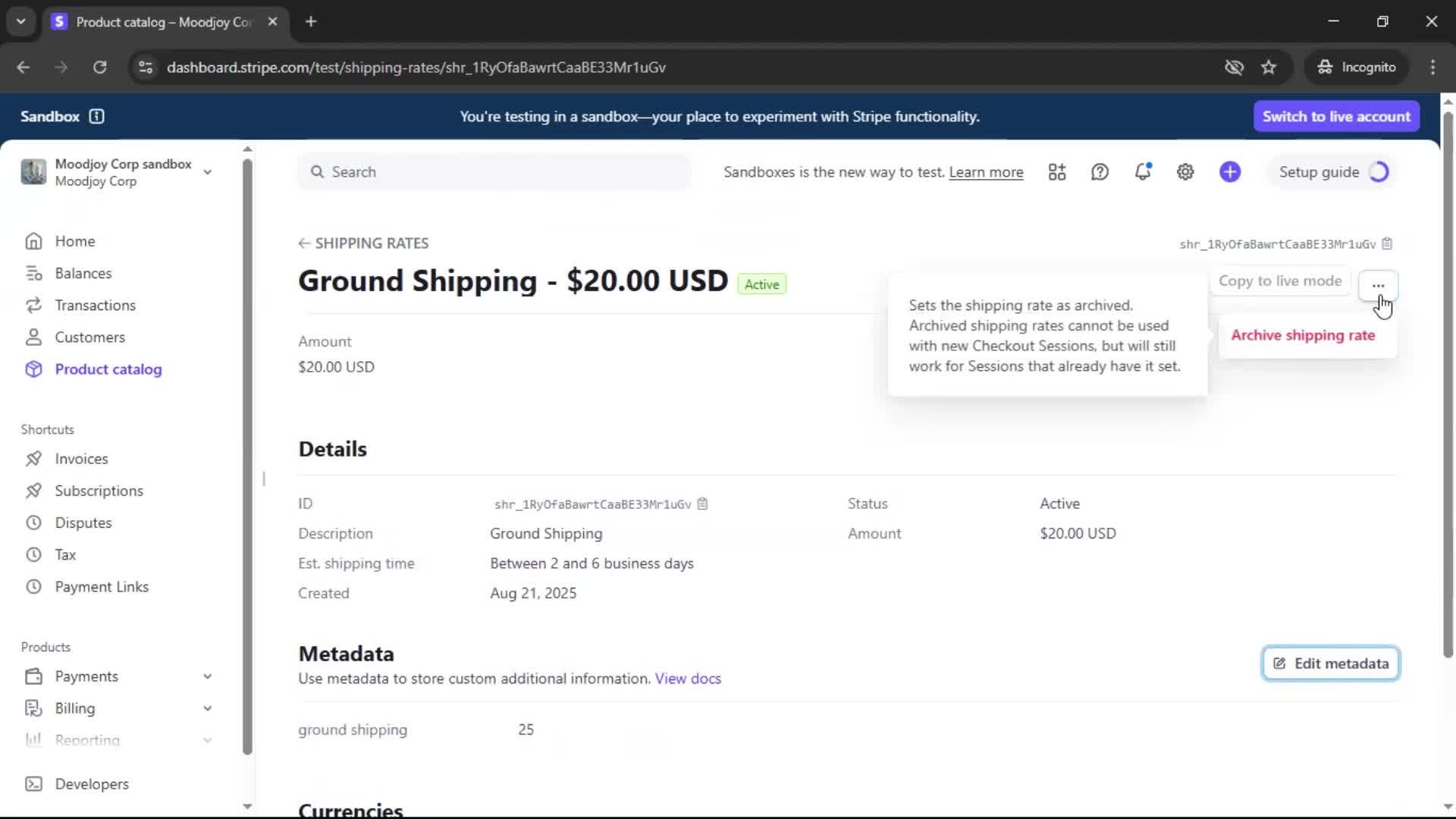Viewport: 1456px width, 819px height.
Task: Select Archive shipping rate menu item
Action: click(1302, 335)
